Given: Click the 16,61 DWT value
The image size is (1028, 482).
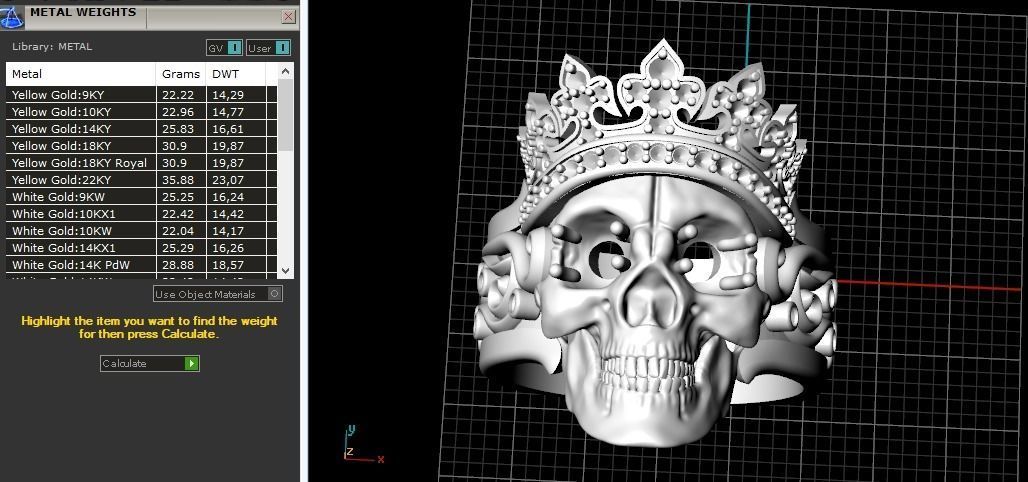Looking at the screenshot, I should 227,129.
